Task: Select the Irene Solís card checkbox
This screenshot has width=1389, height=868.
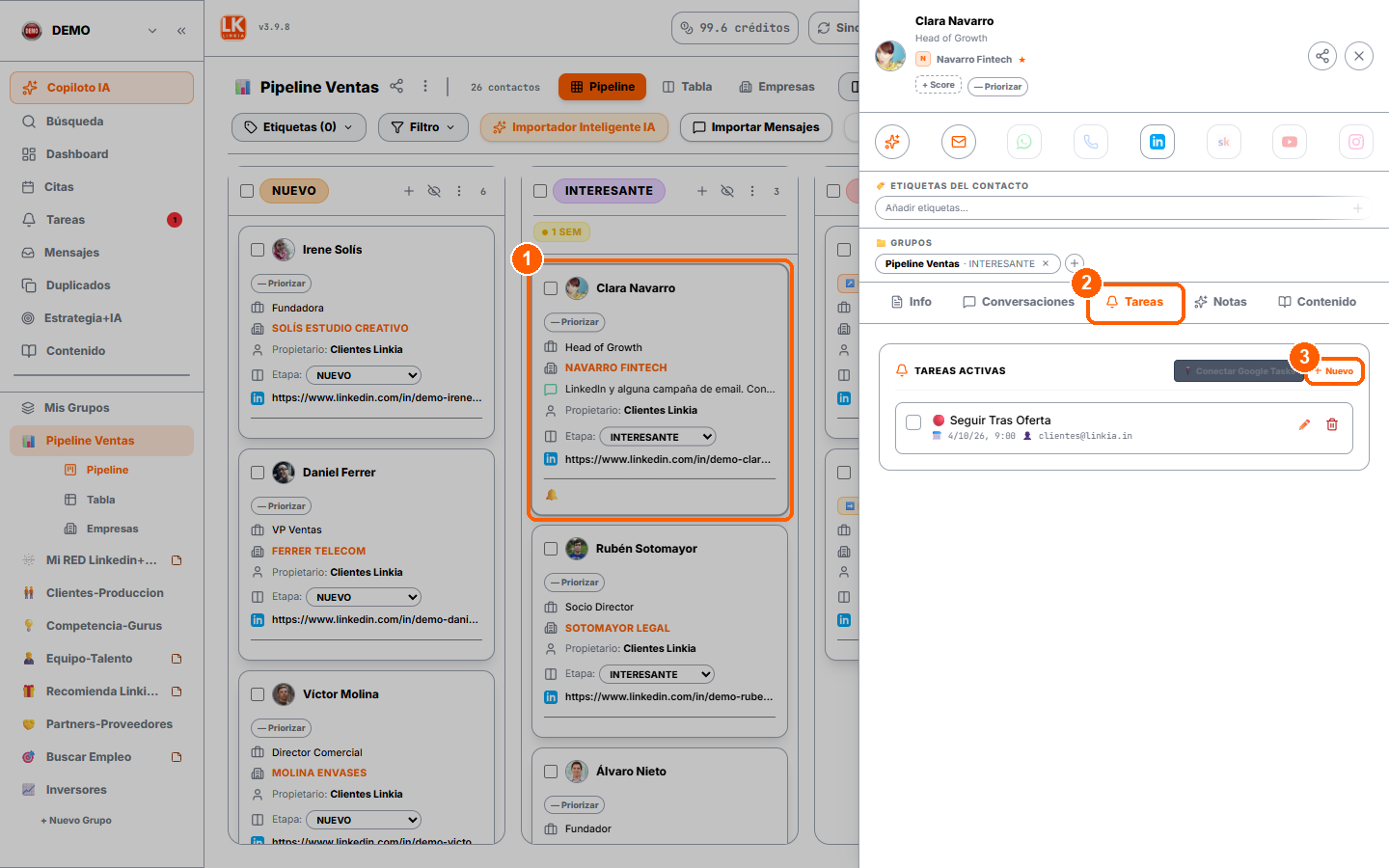Action: (x=258, y=250)
